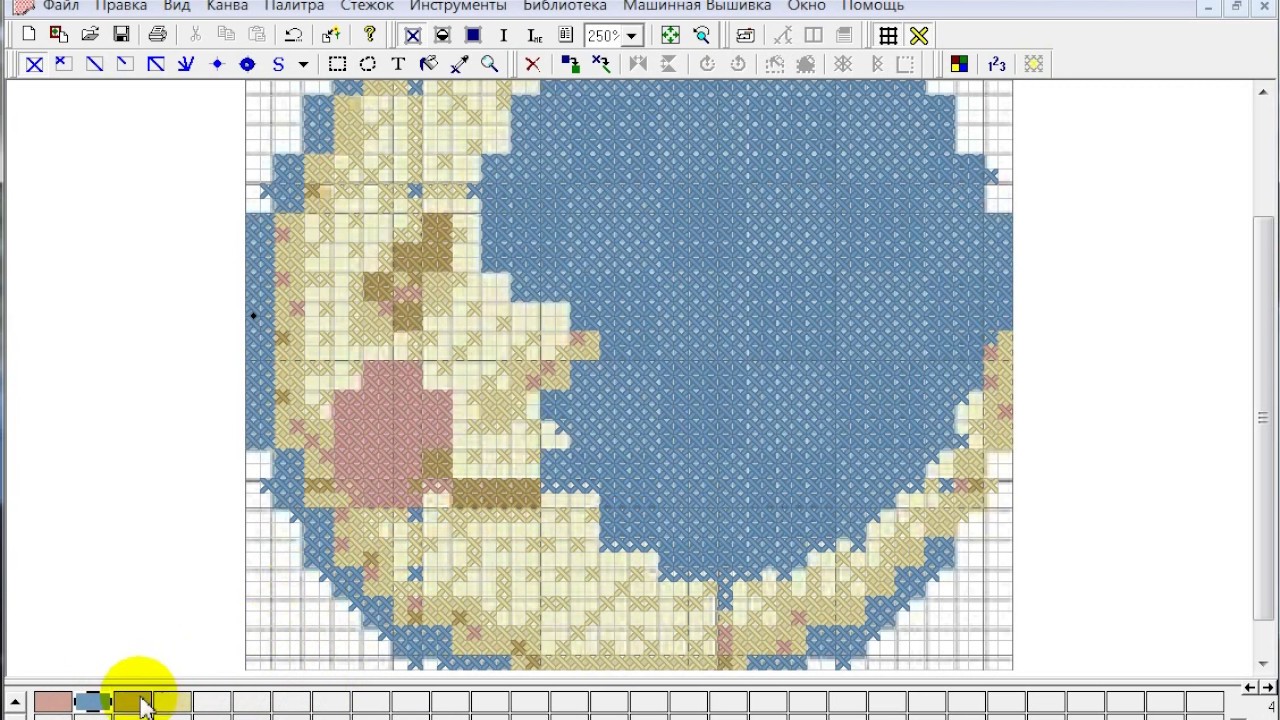Click the palette right arrow button

pos(1267,688)
